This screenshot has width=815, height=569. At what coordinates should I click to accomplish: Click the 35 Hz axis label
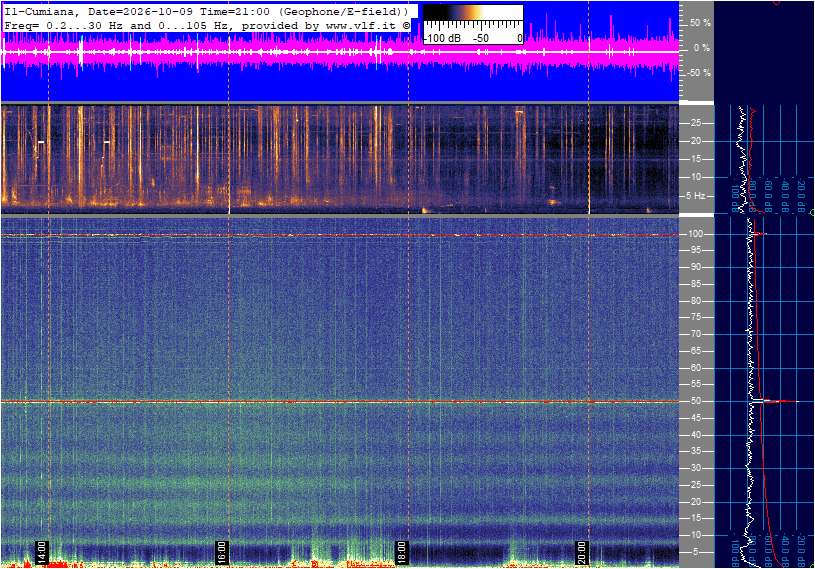coord(695,451)
